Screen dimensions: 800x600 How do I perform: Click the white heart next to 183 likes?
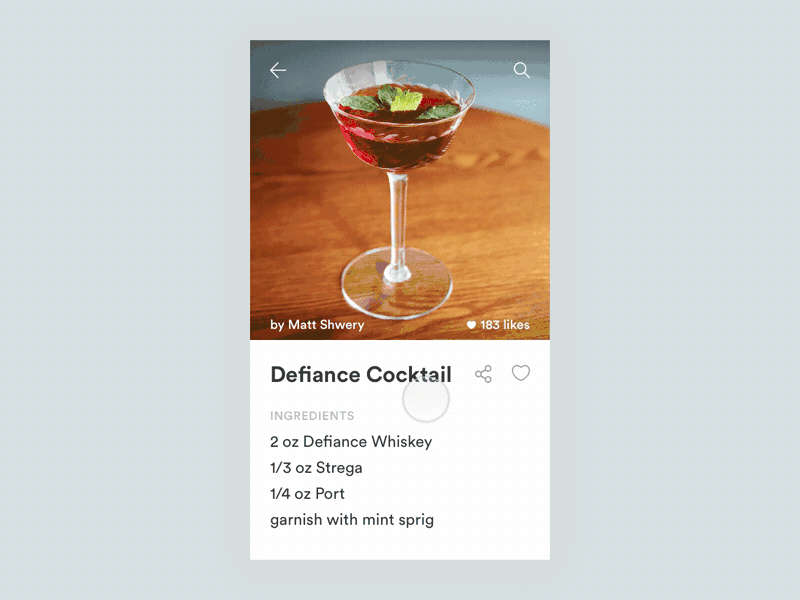(x=471, y=325)
